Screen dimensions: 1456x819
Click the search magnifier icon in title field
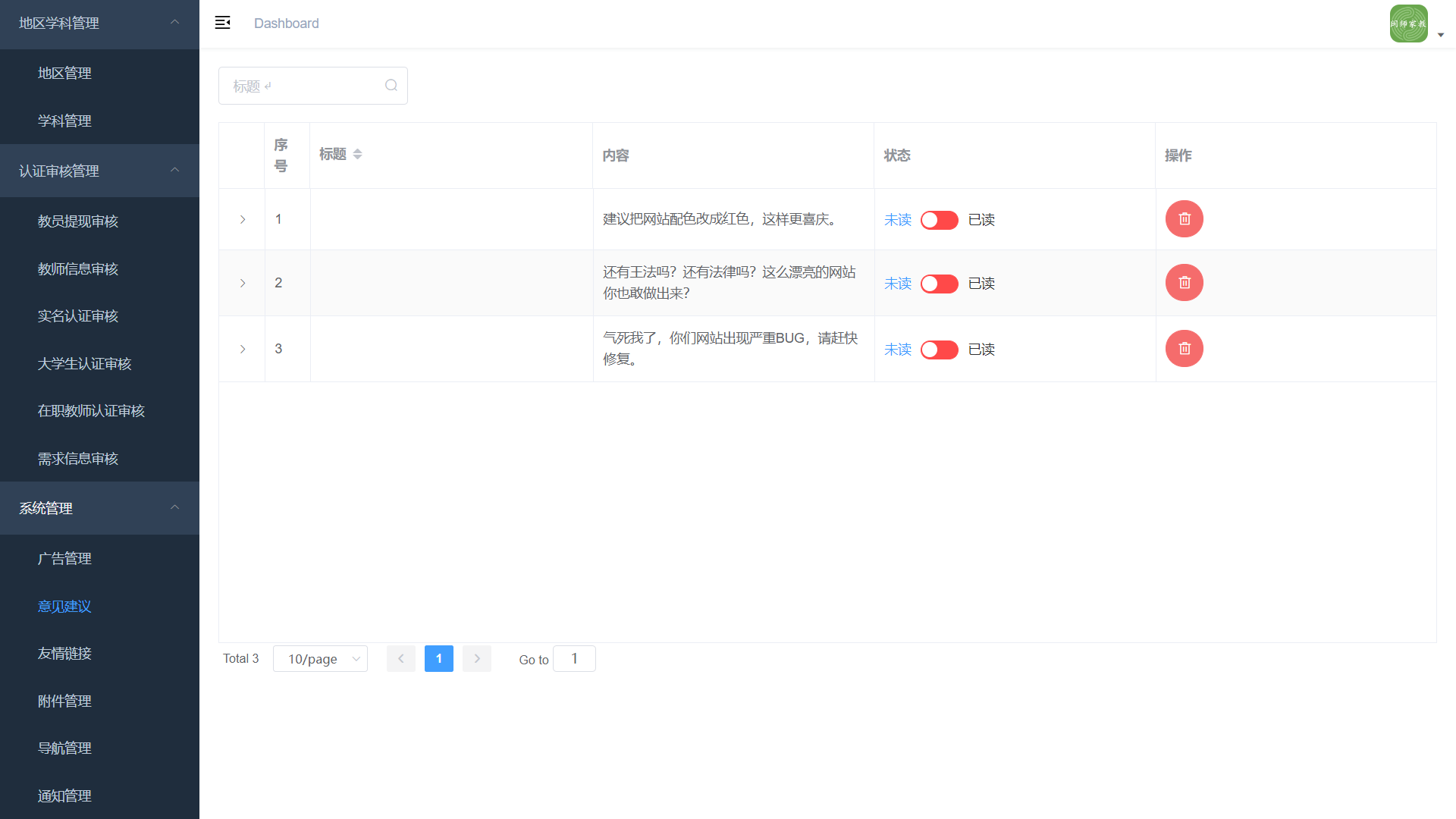click(x=391, y=86)
